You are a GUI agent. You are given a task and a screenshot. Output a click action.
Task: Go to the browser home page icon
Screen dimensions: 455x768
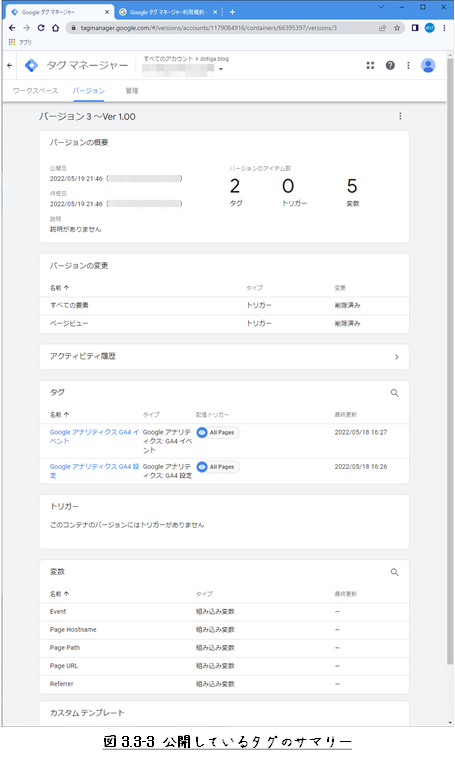click(x=55, y=28)
